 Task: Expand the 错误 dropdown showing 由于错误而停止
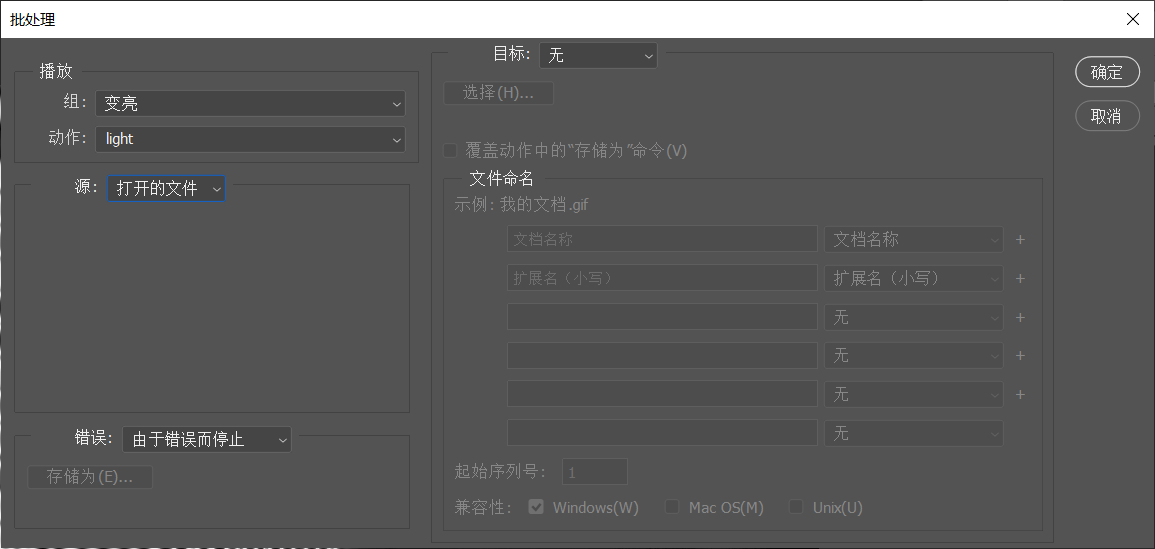coord(207,439)
